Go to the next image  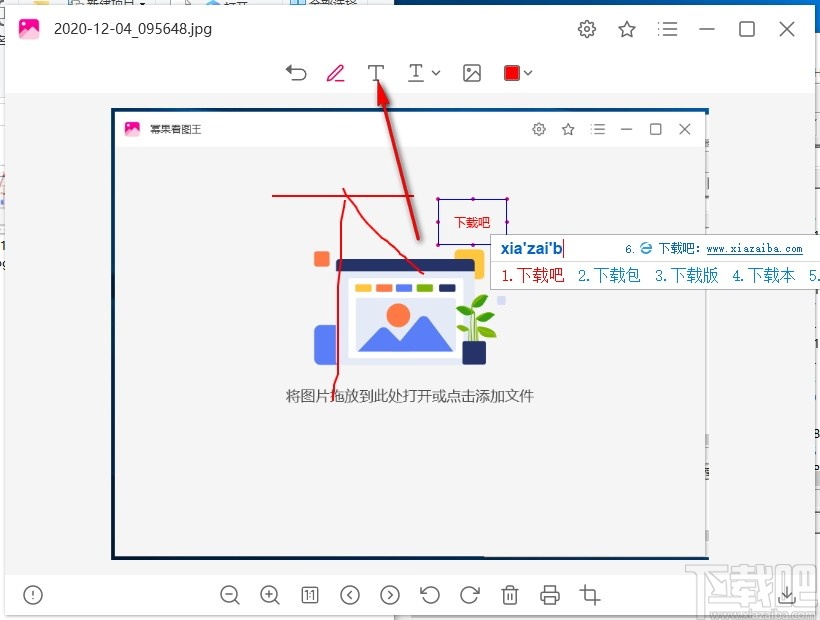click(x=390, y=595)
